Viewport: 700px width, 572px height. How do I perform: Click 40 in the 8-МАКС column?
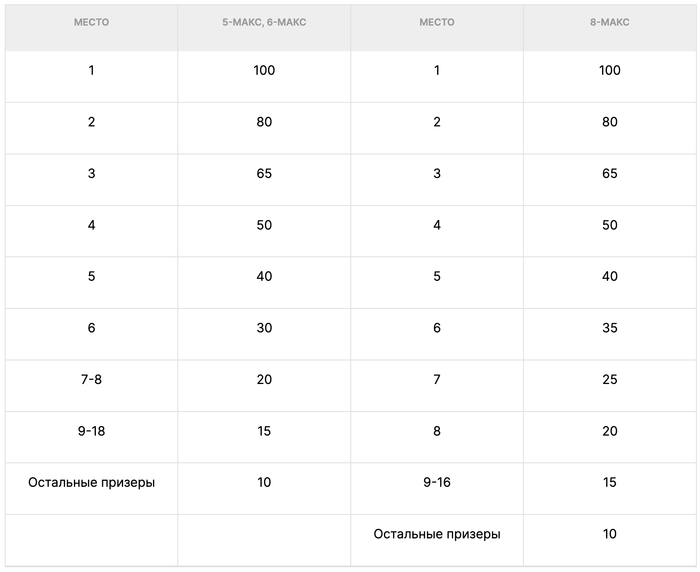point(609,277)
